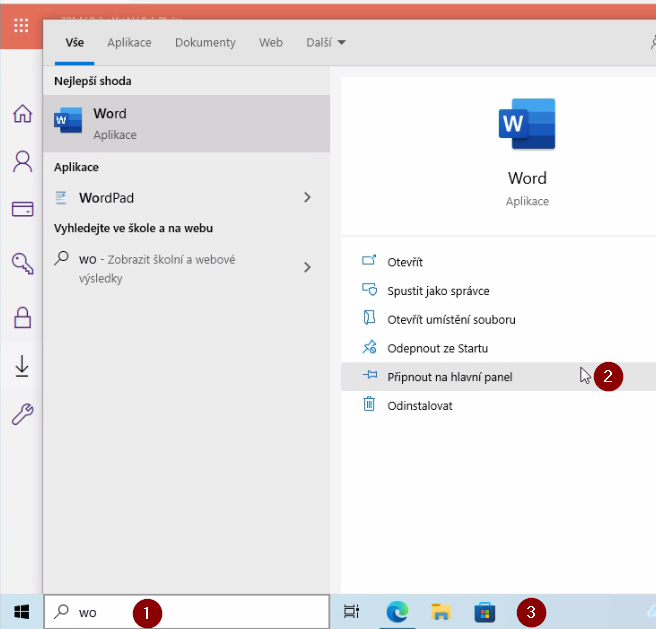
Task: Go to the Home sidebar icon
Action: pyautogui.click(x=23, y=113)
